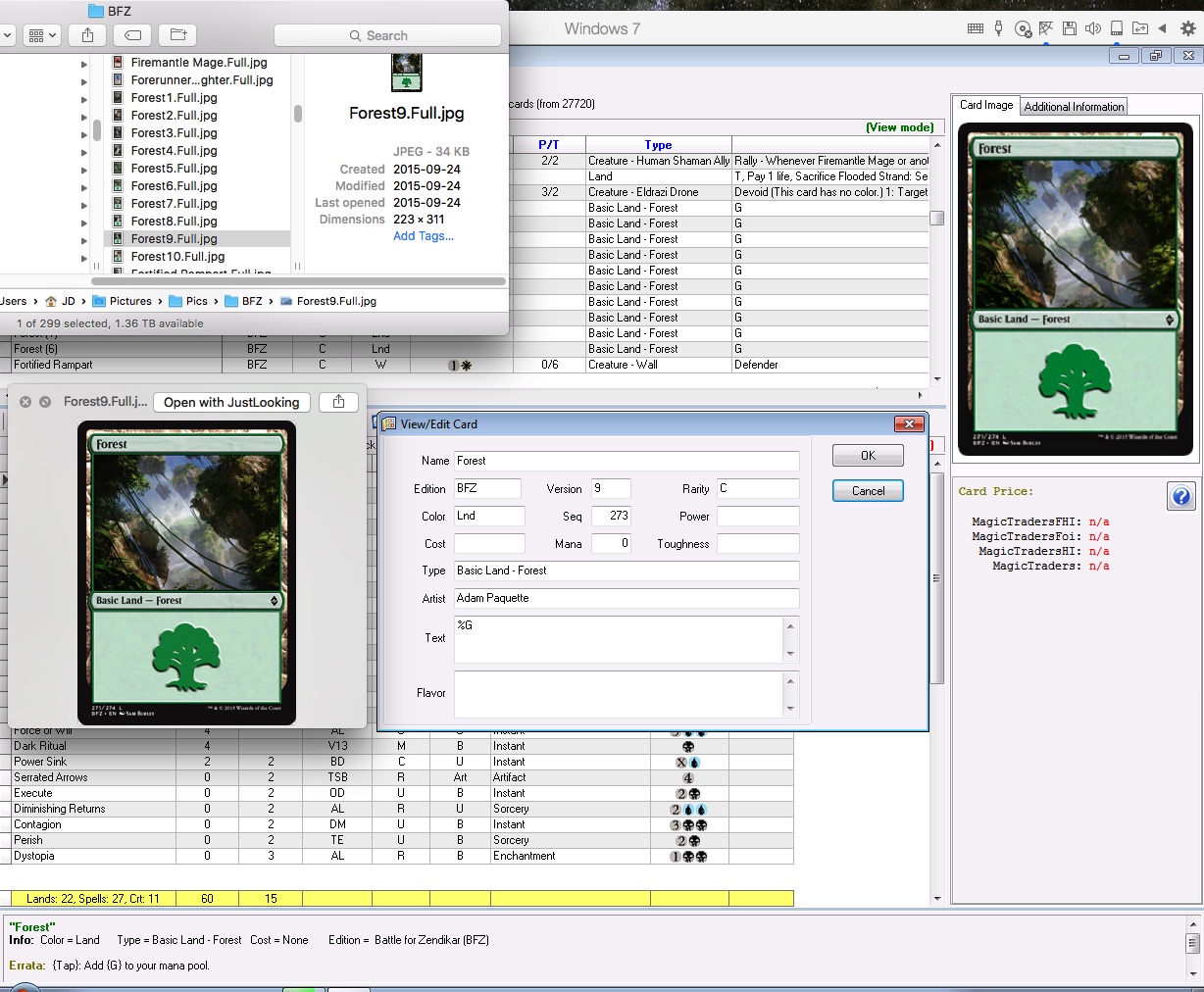Open the Finder item arrangement dropdown

coord(40,35)
